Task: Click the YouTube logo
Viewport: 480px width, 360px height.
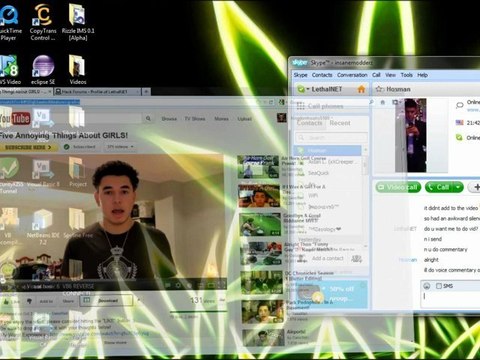Action: (x=15, y=118)
